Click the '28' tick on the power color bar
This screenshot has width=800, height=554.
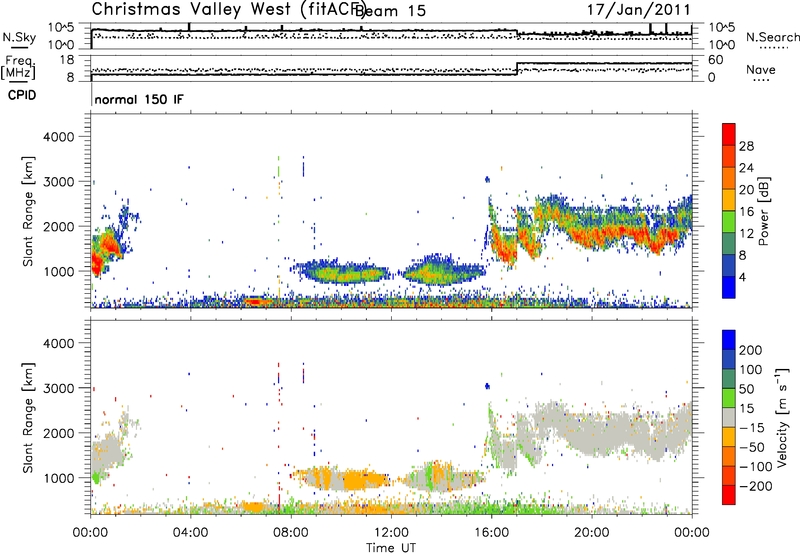pyautogui.click(x=746, y=146)
